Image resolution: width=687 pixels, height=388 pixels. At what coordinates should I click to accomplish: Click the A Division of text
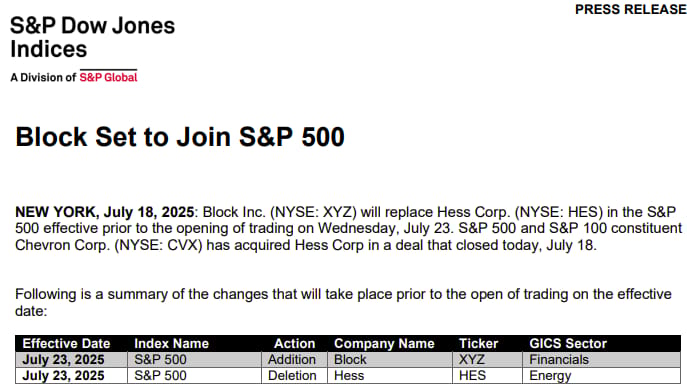click(43, 78)
